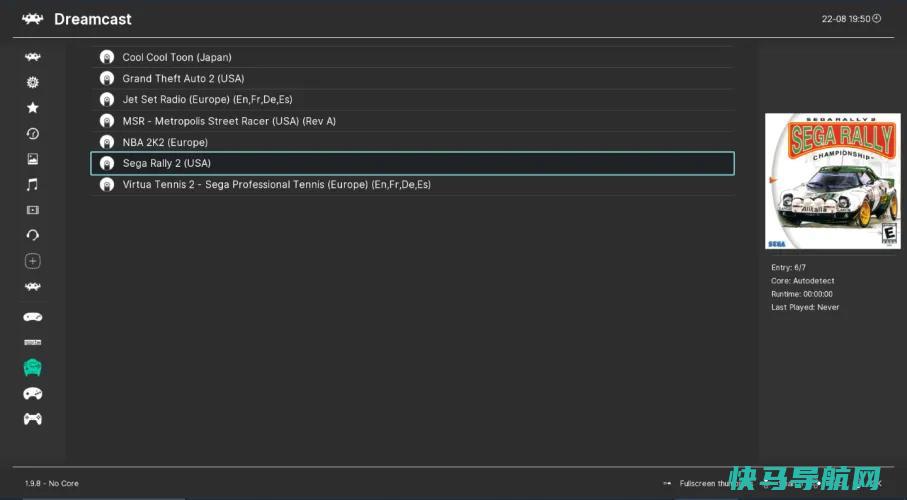The height and width of the screenshot is (500, 907).
Task: Open the Explore invader icon below plus
Action: [x=32, y=286]
